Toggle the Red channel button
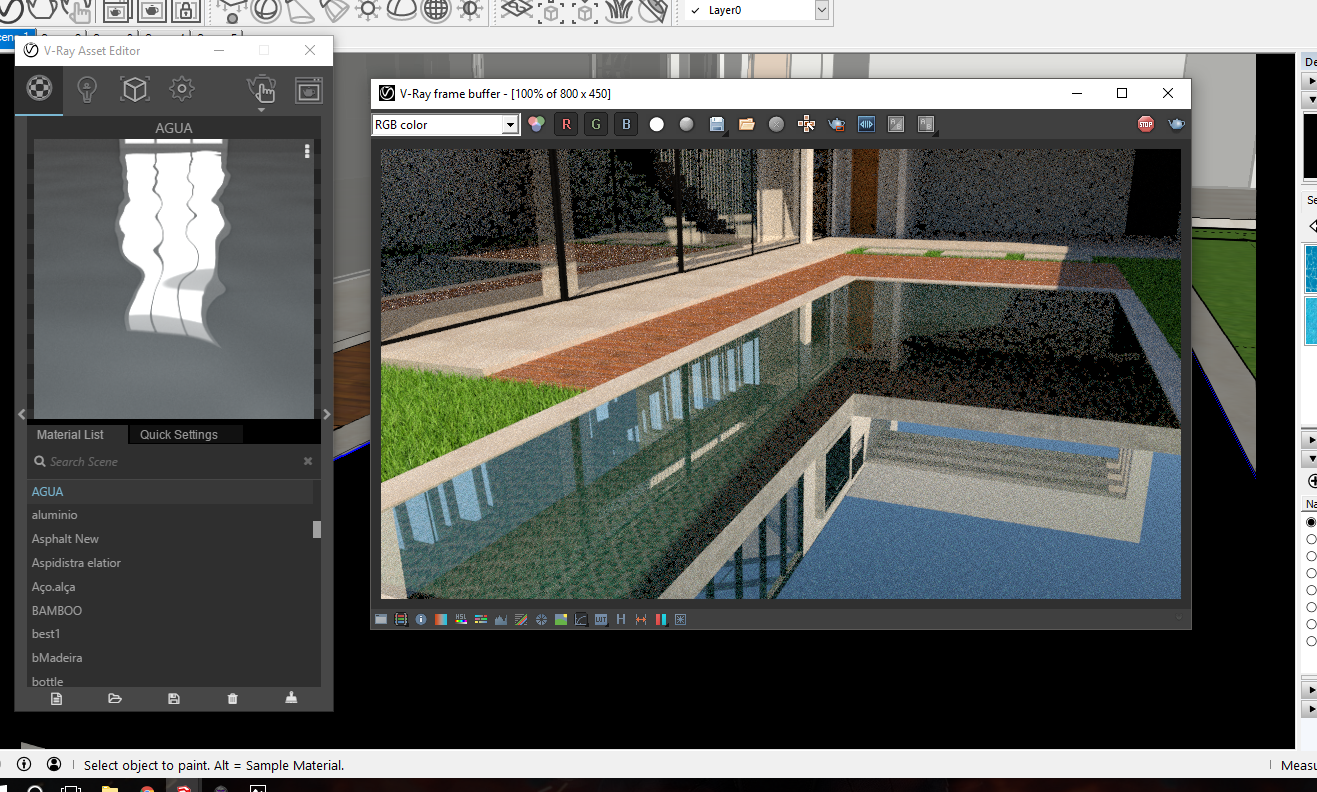Screen dimensions: 1317x792 (x=567, y=124)
